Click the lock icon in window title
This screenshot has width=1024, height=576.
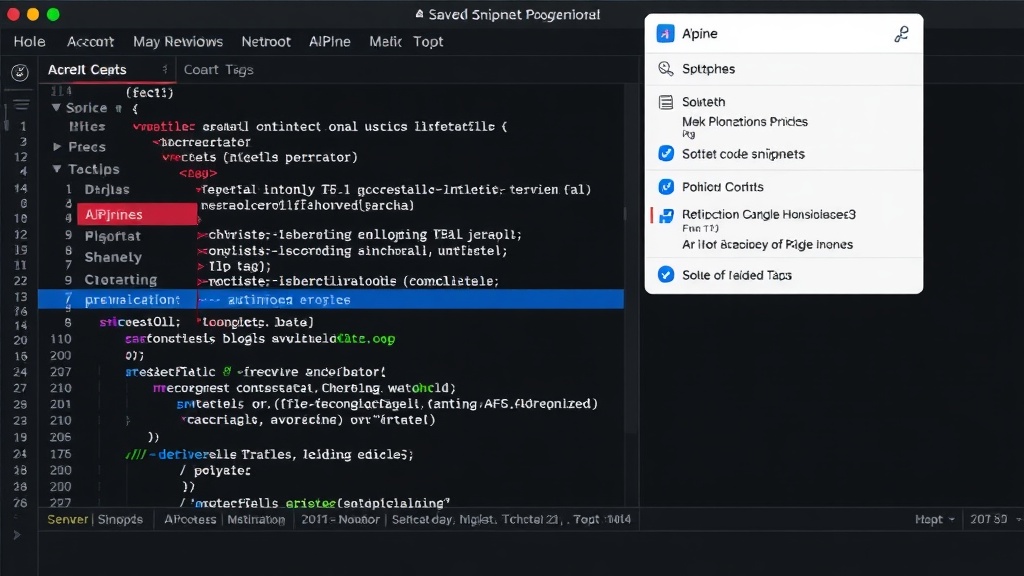419,14
